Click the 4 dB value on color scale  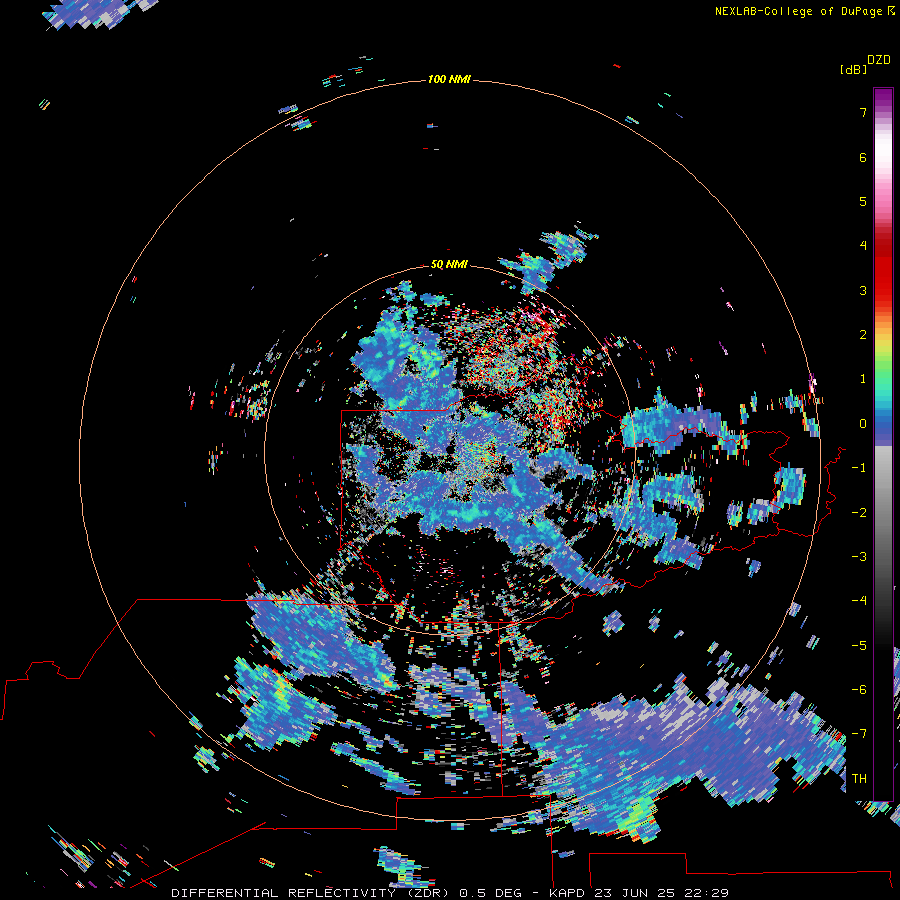(x=863, y=246)
